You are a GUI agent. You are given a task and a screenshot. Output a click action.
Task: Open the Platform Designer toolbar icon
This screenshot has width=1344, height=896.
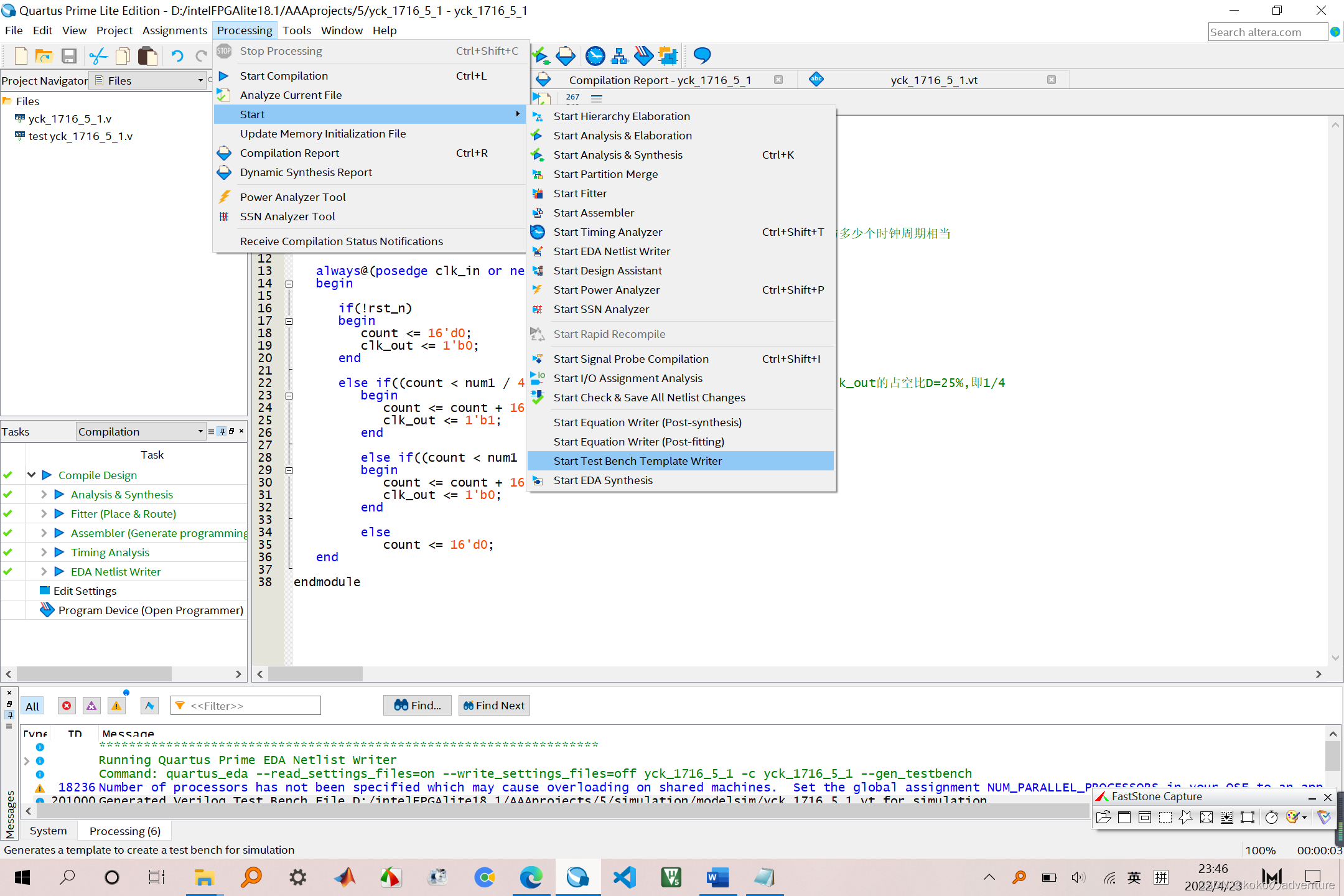(668, 56)
